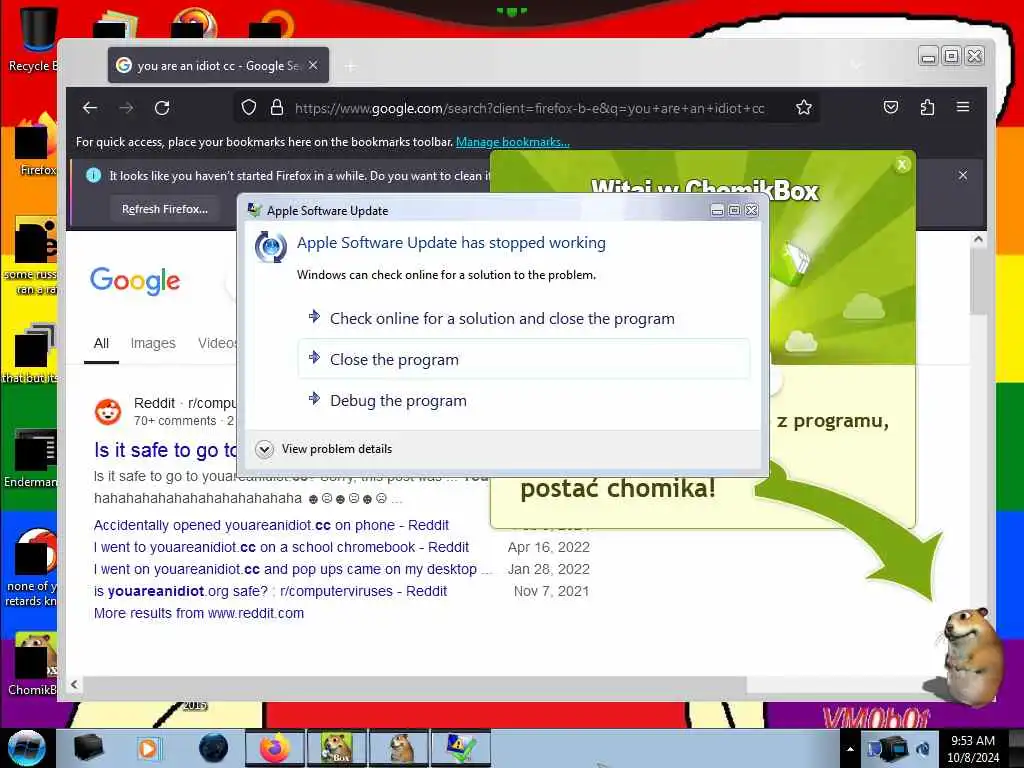Bookmark this page with the star icon

click(804, 107)
